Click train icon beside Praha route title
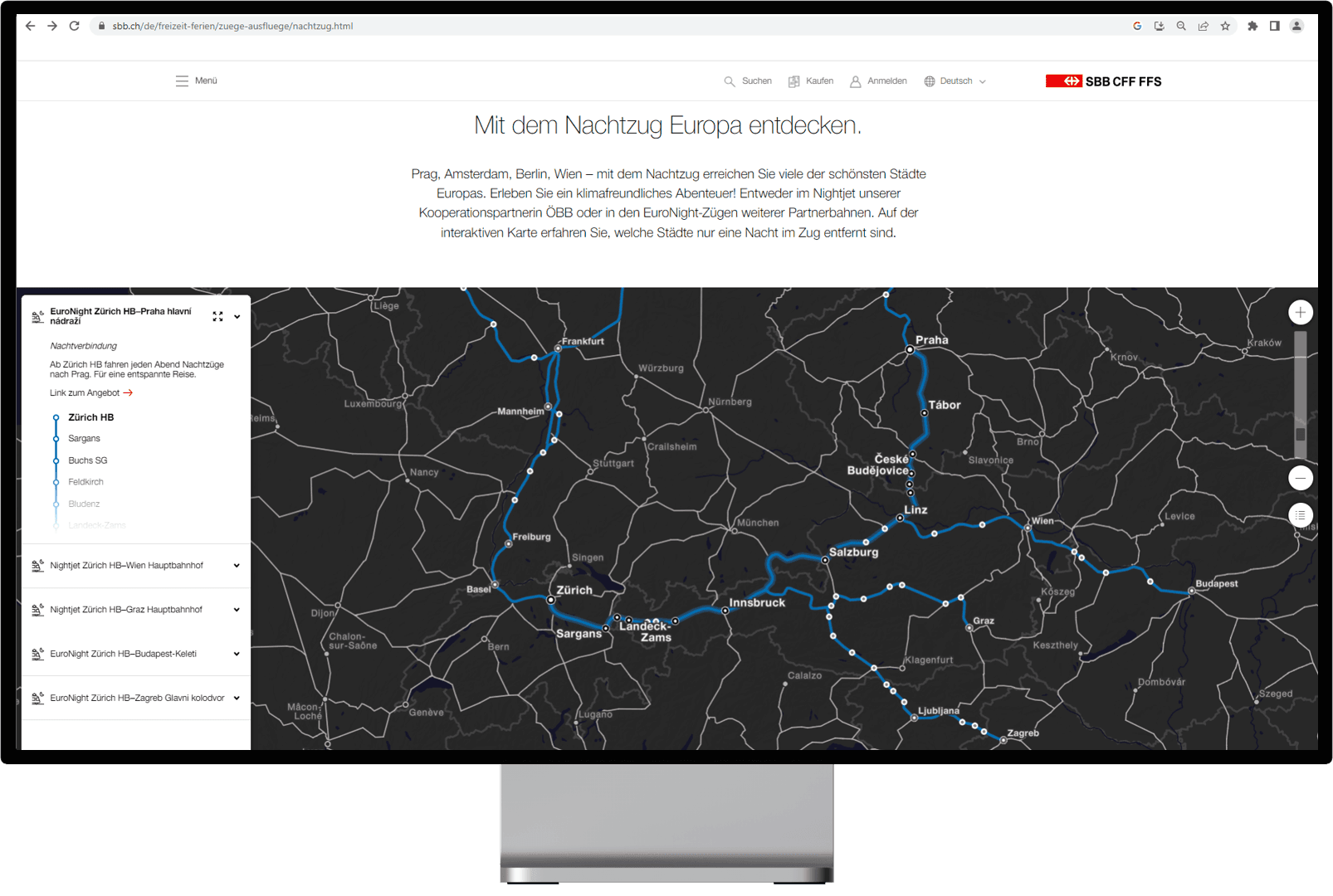 [37, 317]
